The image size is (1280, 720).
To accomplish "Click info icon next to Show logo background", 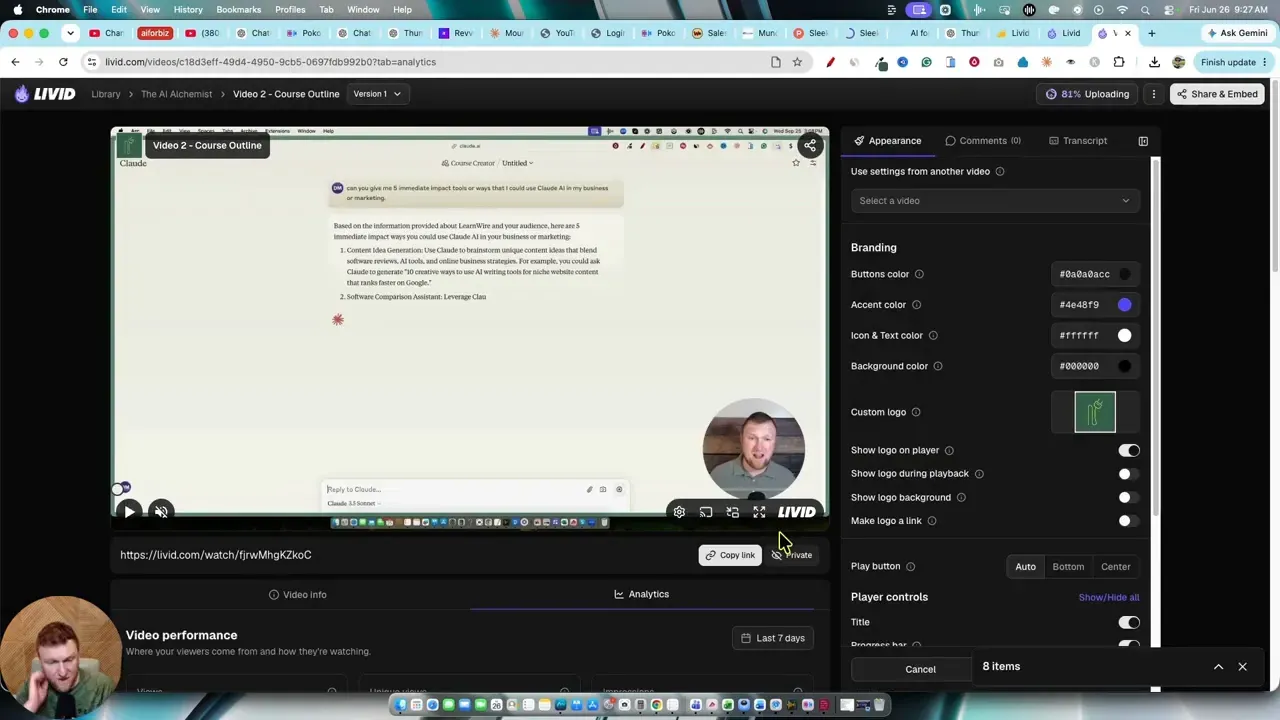I will pos(961,497).
